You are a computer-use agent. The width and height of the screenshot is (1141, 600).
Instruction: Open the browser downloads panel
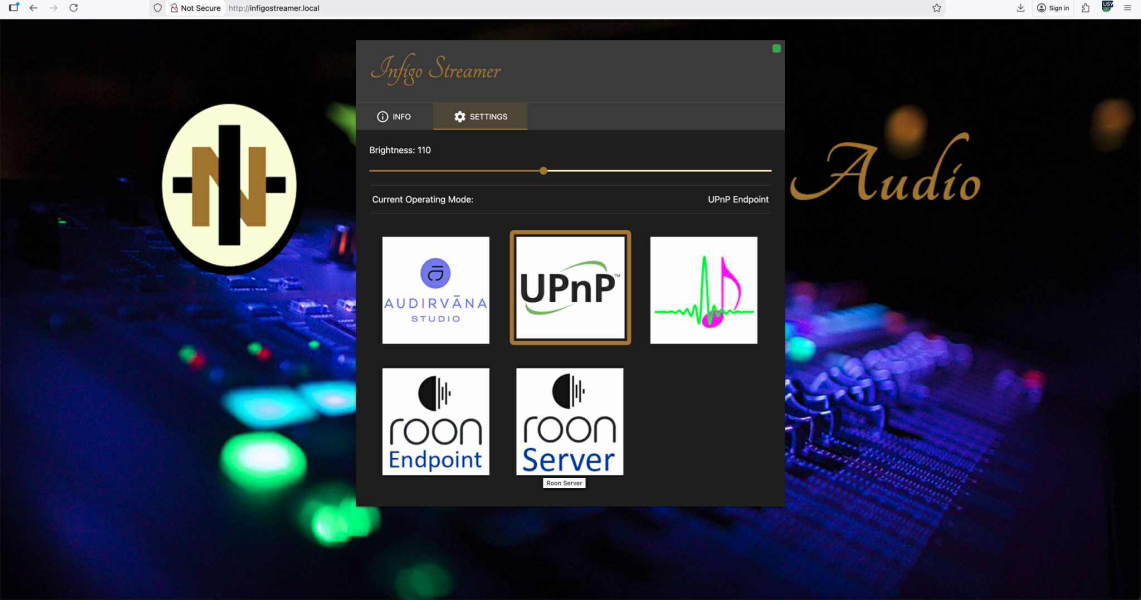[x=1020, y=8]
